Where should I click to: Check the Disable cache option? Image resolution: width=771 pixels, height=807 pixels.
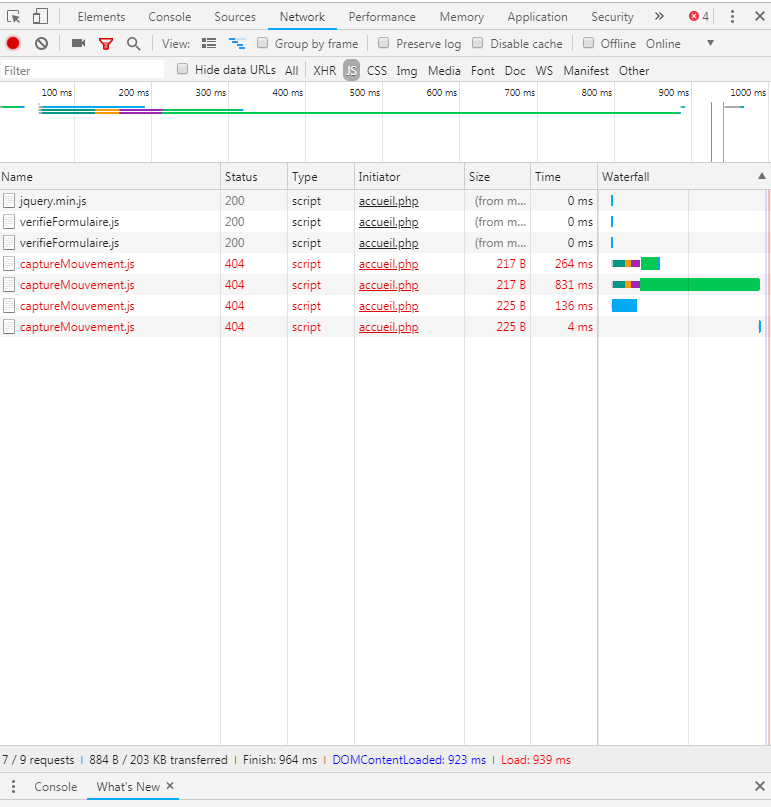[478, 43]
